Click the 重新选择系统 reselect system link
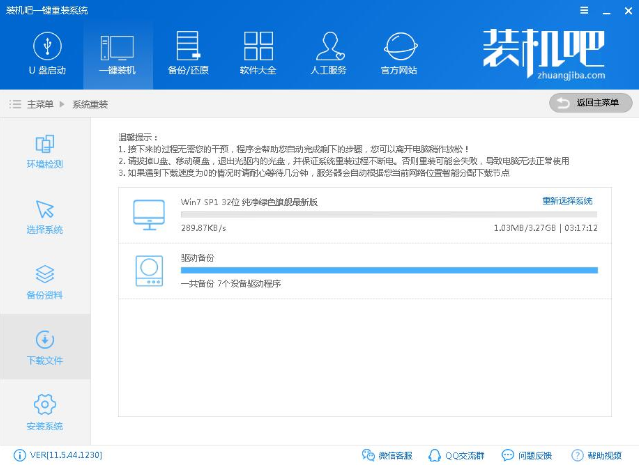The height and width of the screenshot is (468, 640). click(567, 201)
